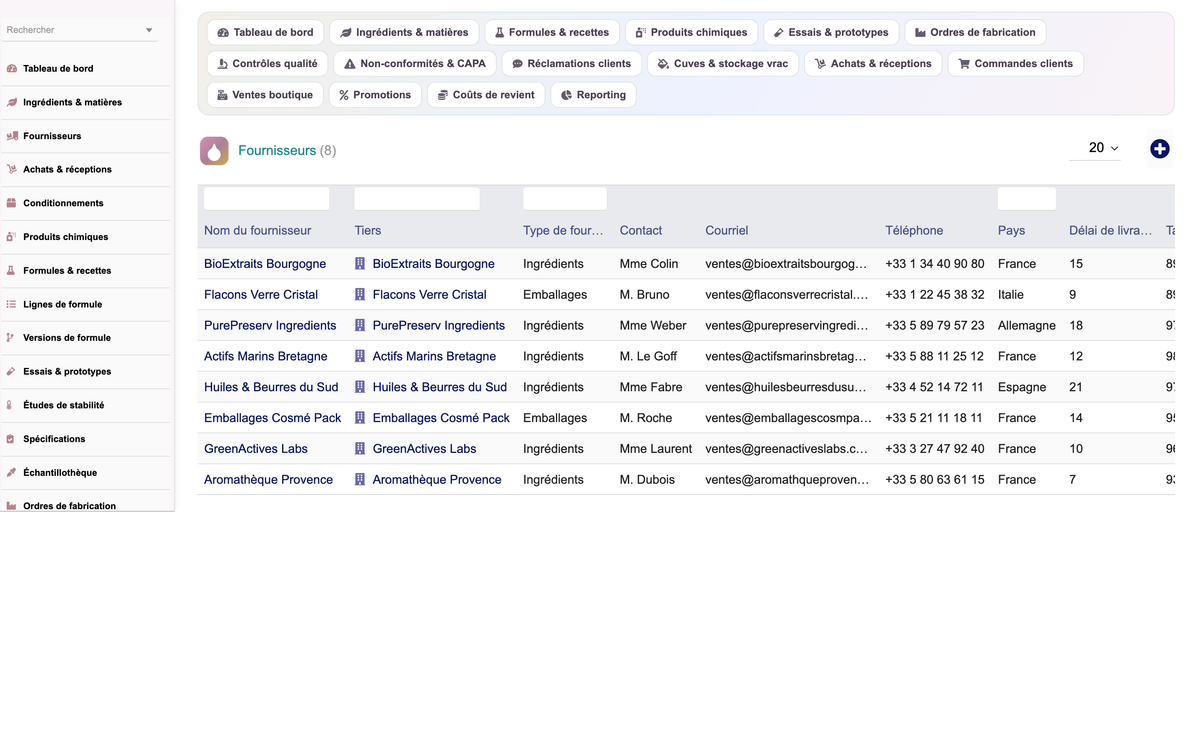The height and width of the screenshot is (750, 1200).
Task: Click the building icon next to Tiers Emballages Cosmé Pack
Action: click(360, 418)
